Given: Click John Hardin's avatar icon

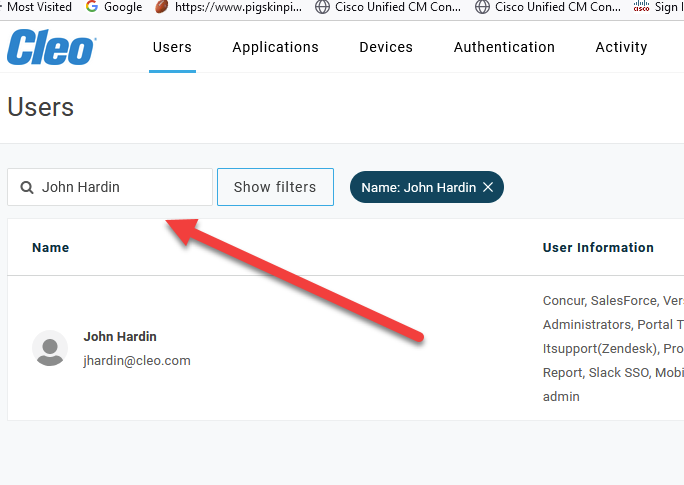Looking at the screenshot, I should coord(50,348).
